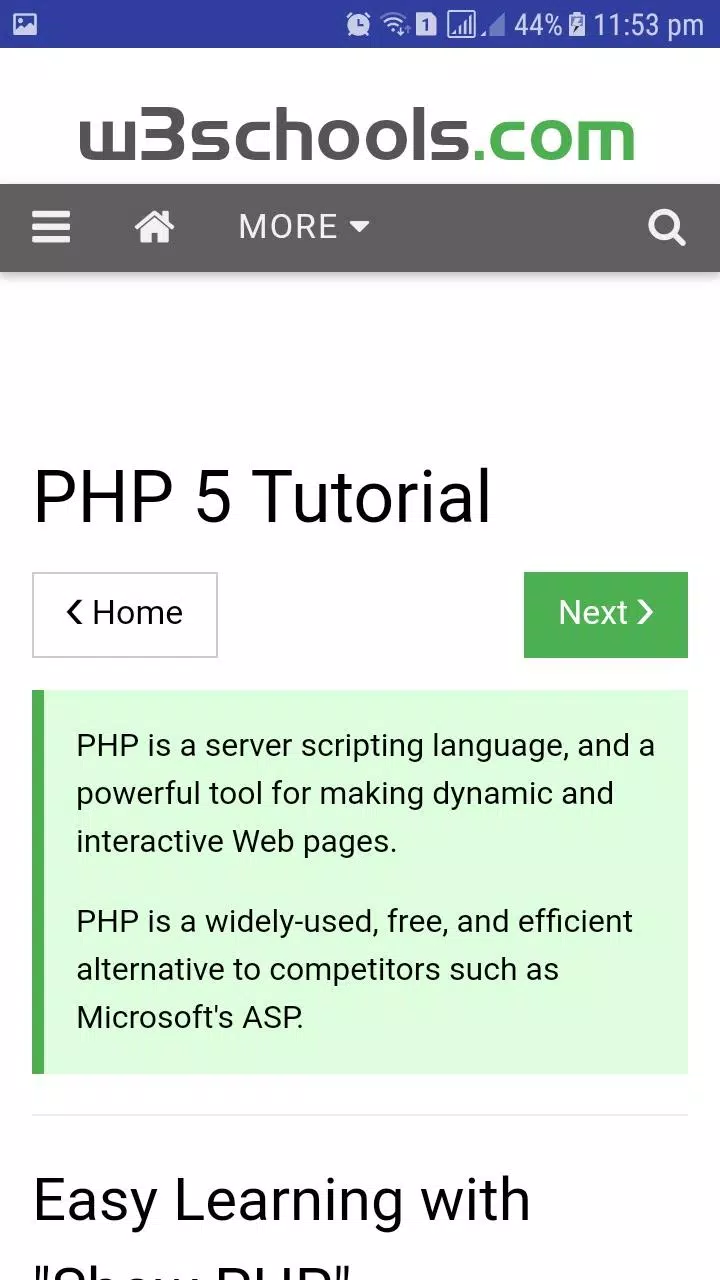Open the search magnifier icon
Image resolution: width=720 pixels, height=1280 pixels.
click(x=667, y=227)
